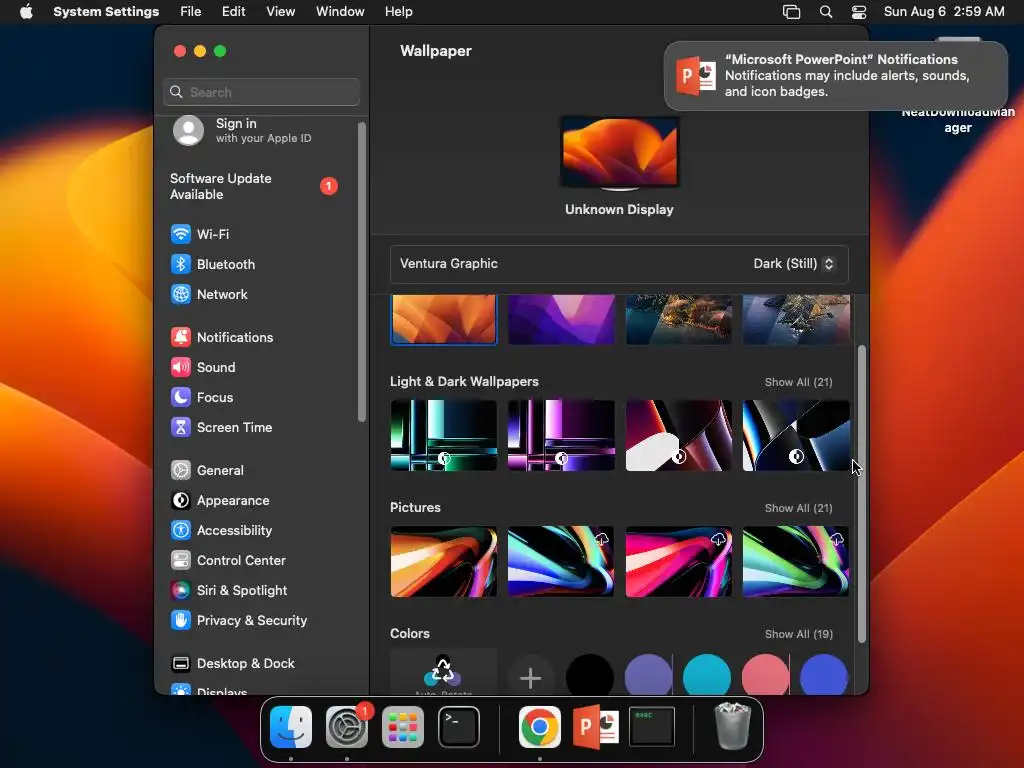
Task: Open the Edit menu
Action: click(233, 12)
